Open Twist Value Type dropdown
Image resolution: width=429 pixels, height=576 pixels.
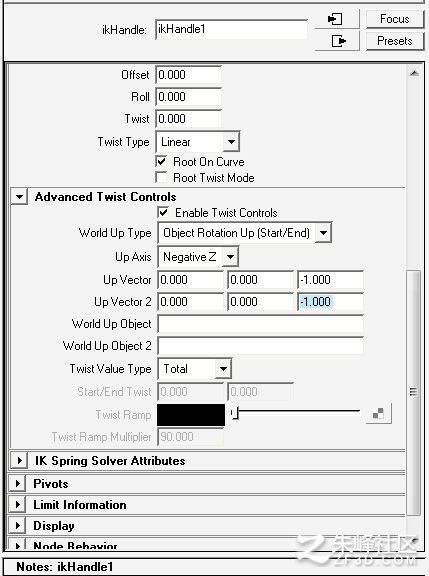(x=195, y=369)
